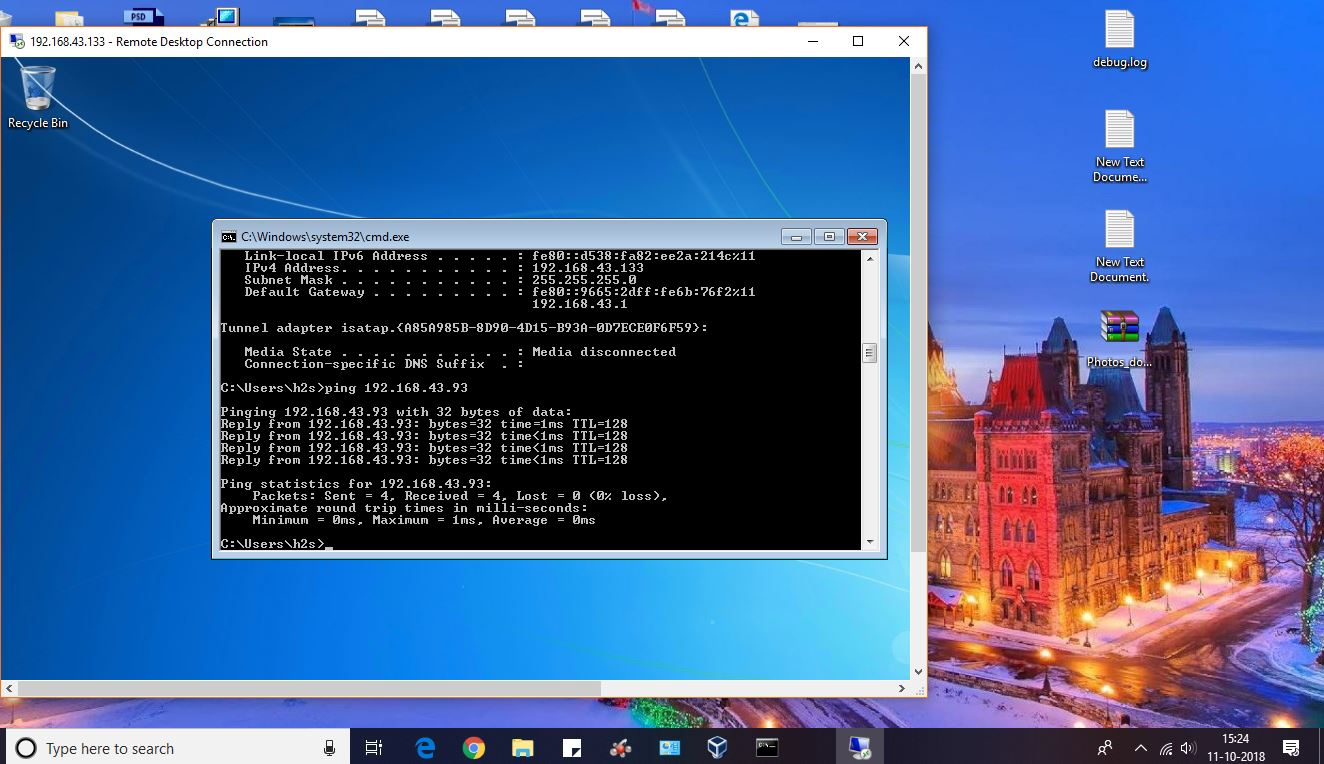The width and height of the screenshot is (1324, 764).
Task: Open the VirtualBox cube taskbar icon
Action: (717, 748)
